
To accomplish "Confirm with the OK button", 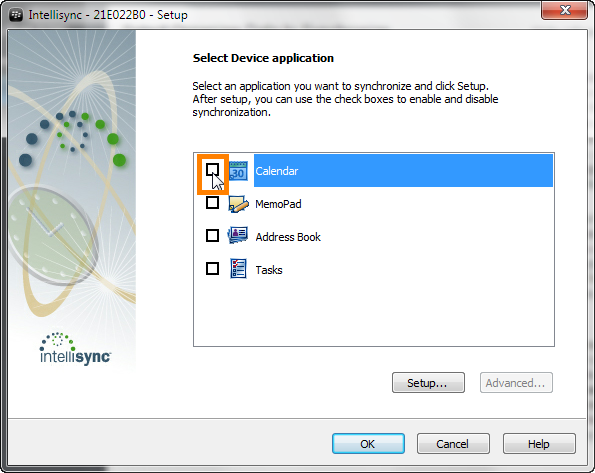I will click(368, 444).
